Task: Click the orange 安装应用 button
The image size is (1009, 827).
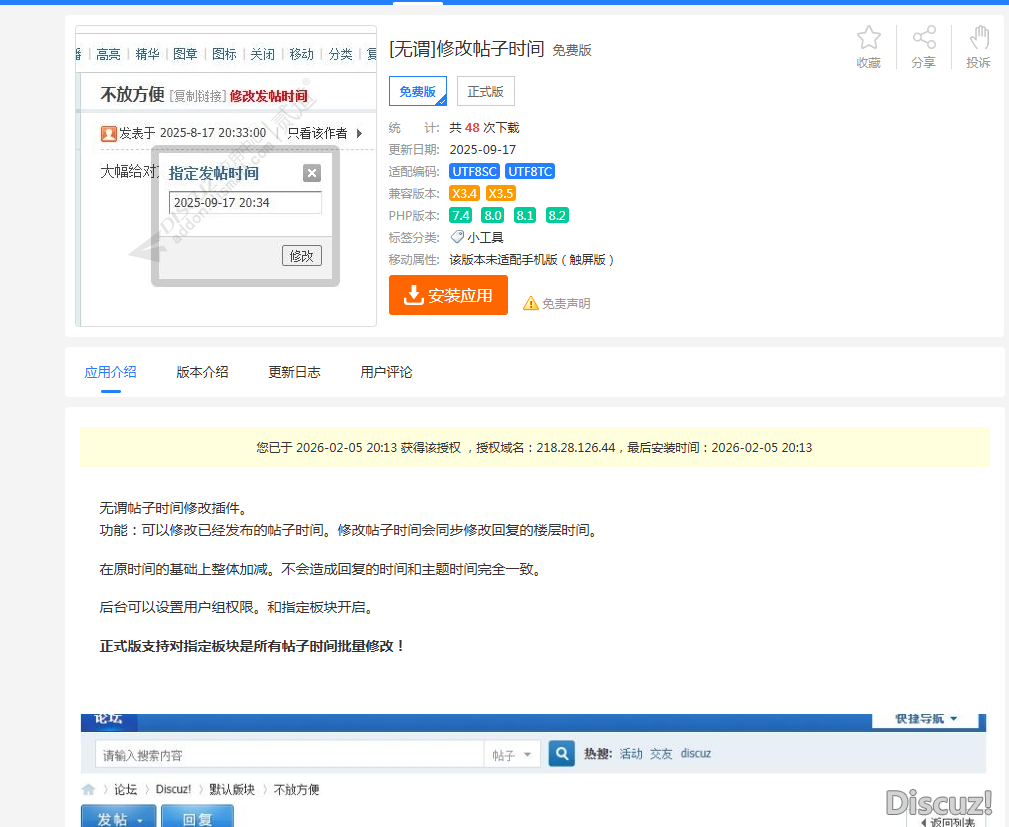Action: coord(448,295)
